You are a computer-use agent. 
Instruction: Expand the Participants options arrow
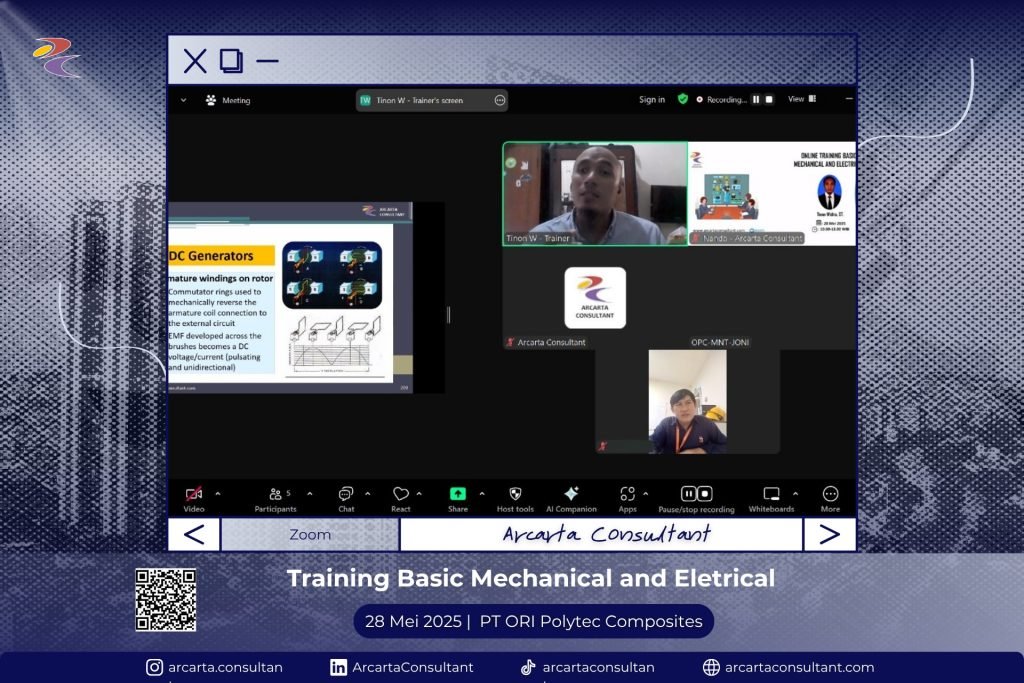pyautogui.click(x=309, y=493)
